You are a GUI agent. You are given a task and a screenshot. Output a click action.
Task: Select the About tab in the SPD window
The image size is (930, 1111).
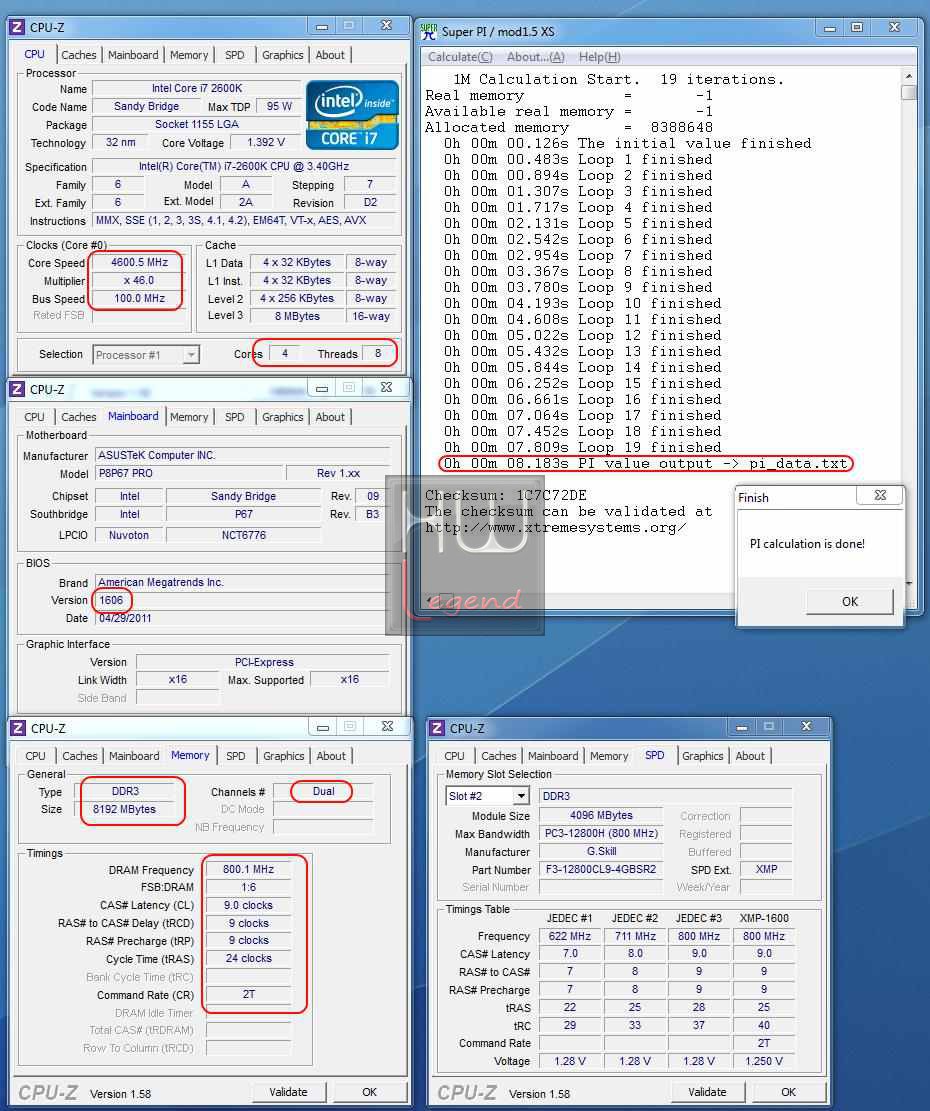(750, 756)
